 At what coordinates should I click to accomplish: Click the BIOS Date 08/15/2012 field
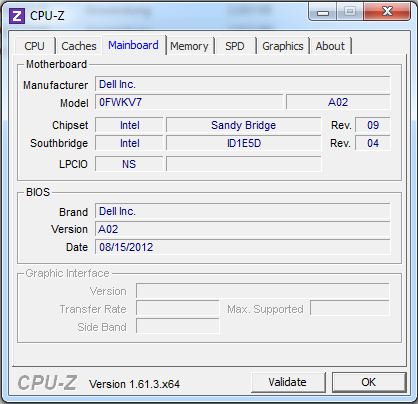(242, 247)
